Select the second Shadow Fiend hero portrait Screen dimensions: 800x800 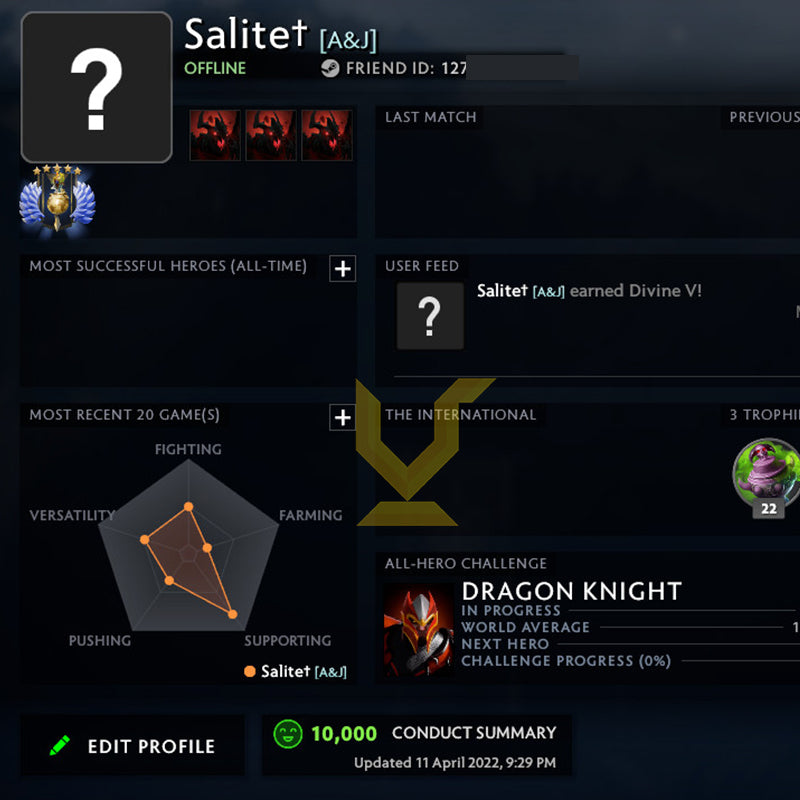(271, 135)
